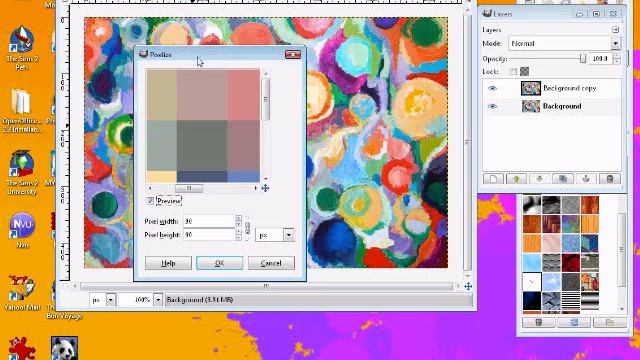Lower the layer with down arrow button
640x360 pixels.
click(540, 179)
